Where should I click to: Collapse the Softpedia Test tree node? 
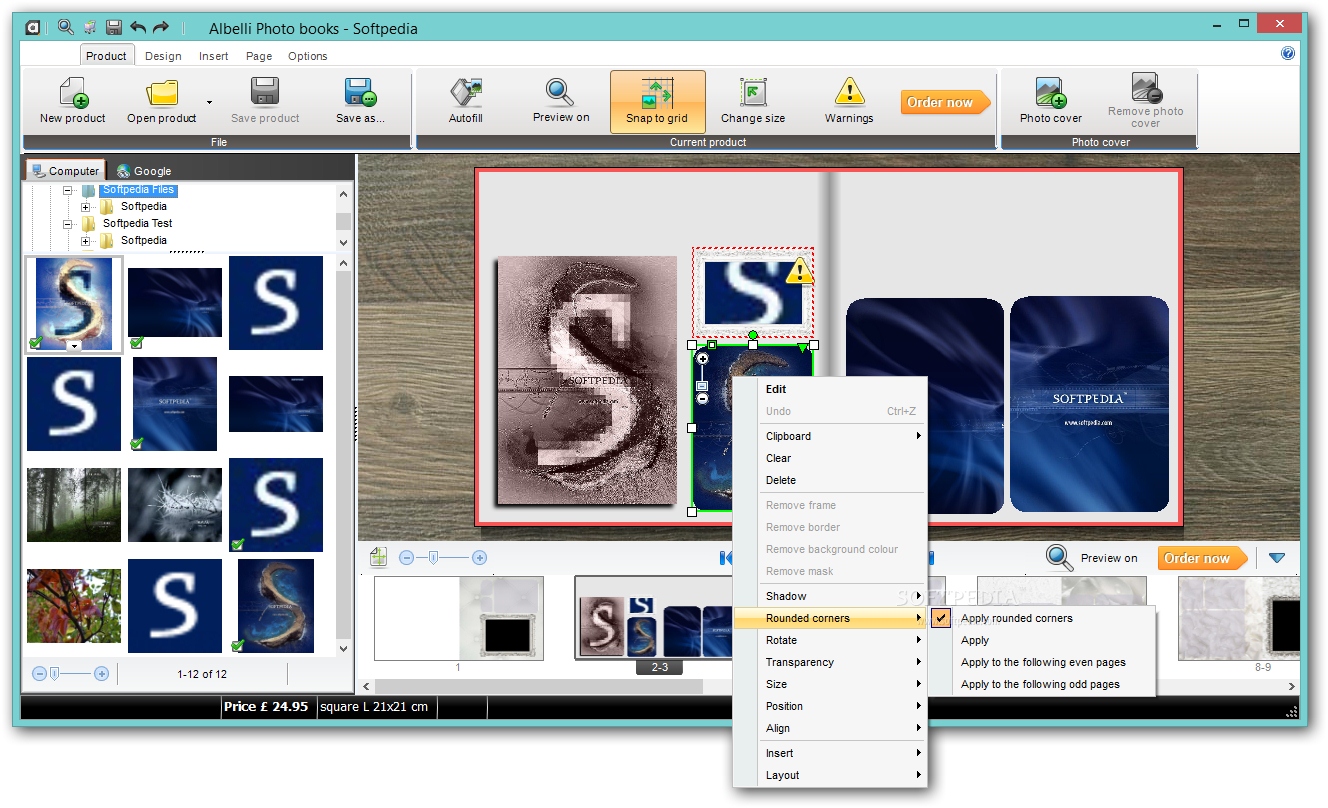[68, 224]
